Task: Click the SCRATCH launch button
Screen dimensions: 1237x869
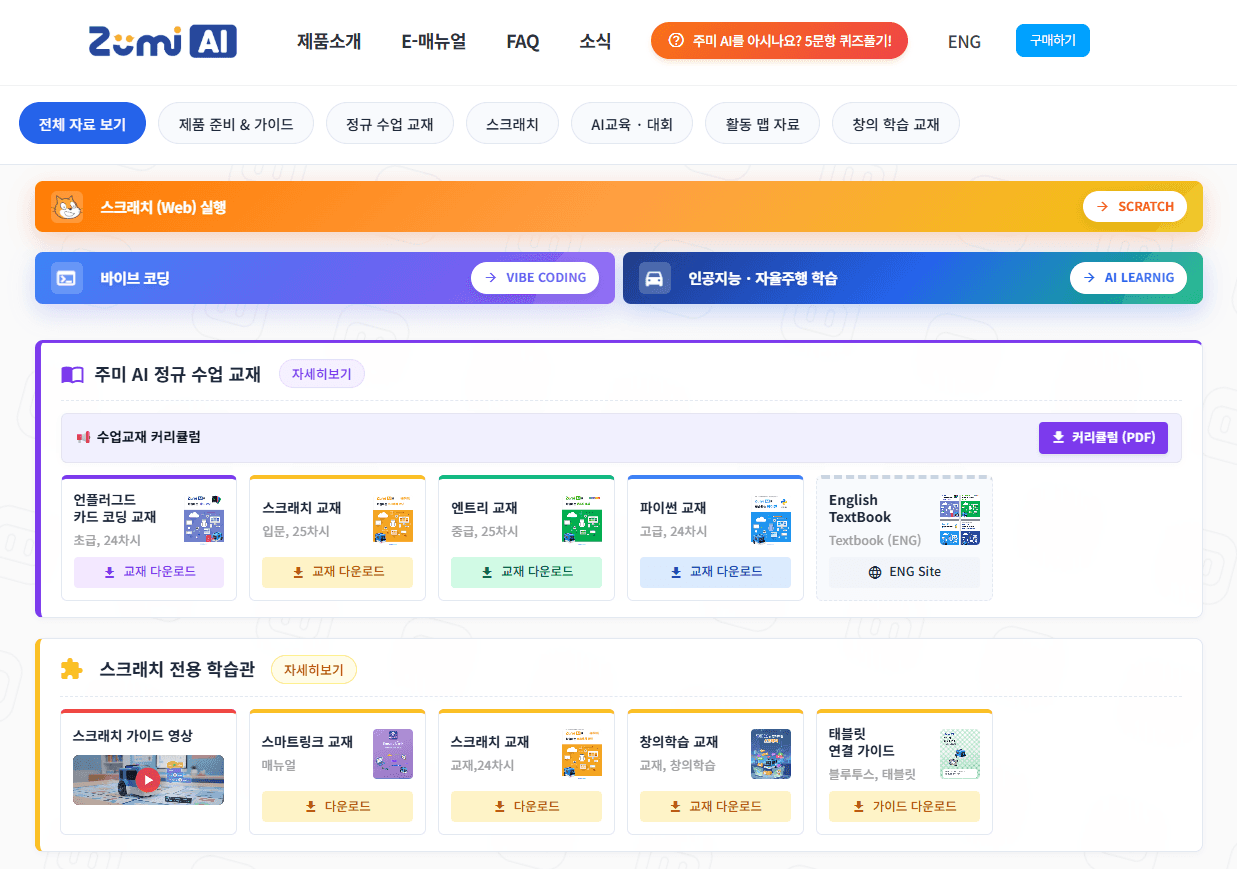Action: click(x=1135, y=206)
